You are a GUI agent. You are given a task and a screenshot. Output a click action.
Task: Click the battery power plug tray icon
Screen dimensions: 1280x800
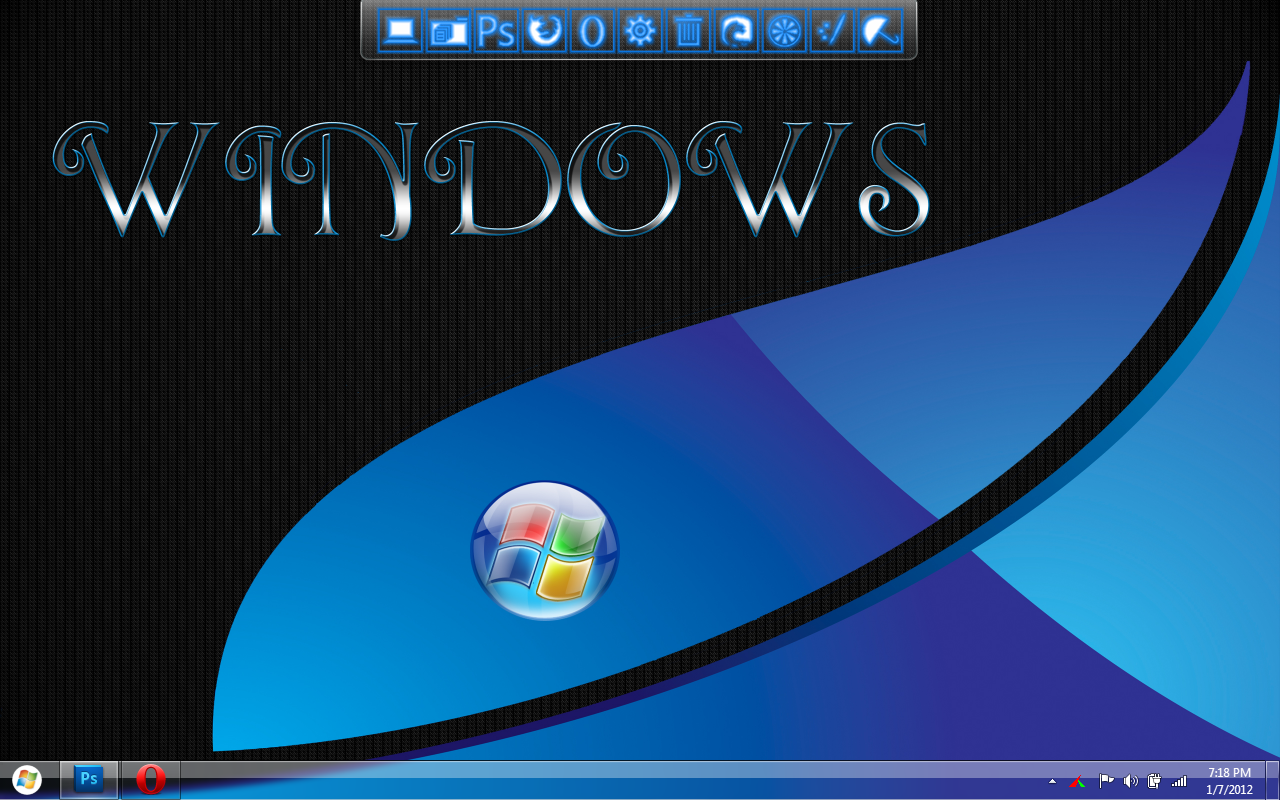(x=1154, y=781)
